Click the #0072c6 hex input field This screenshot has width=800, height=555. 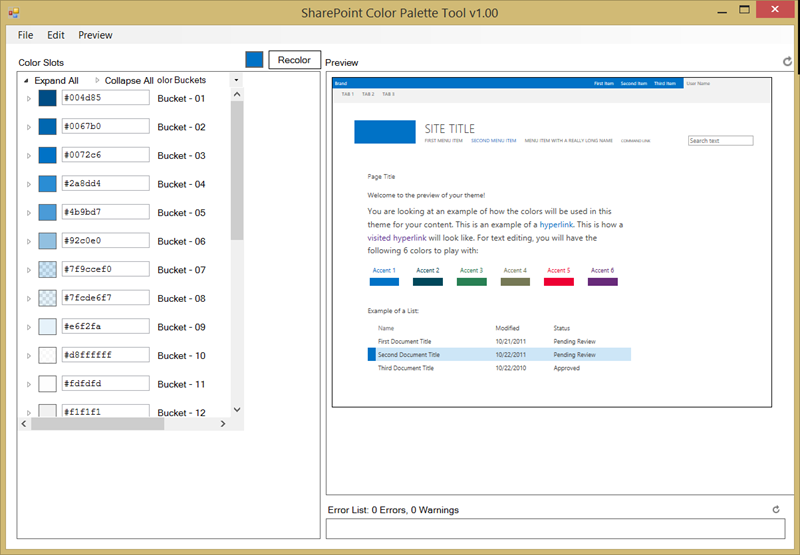pyautogui.click(x=106, y=155)
